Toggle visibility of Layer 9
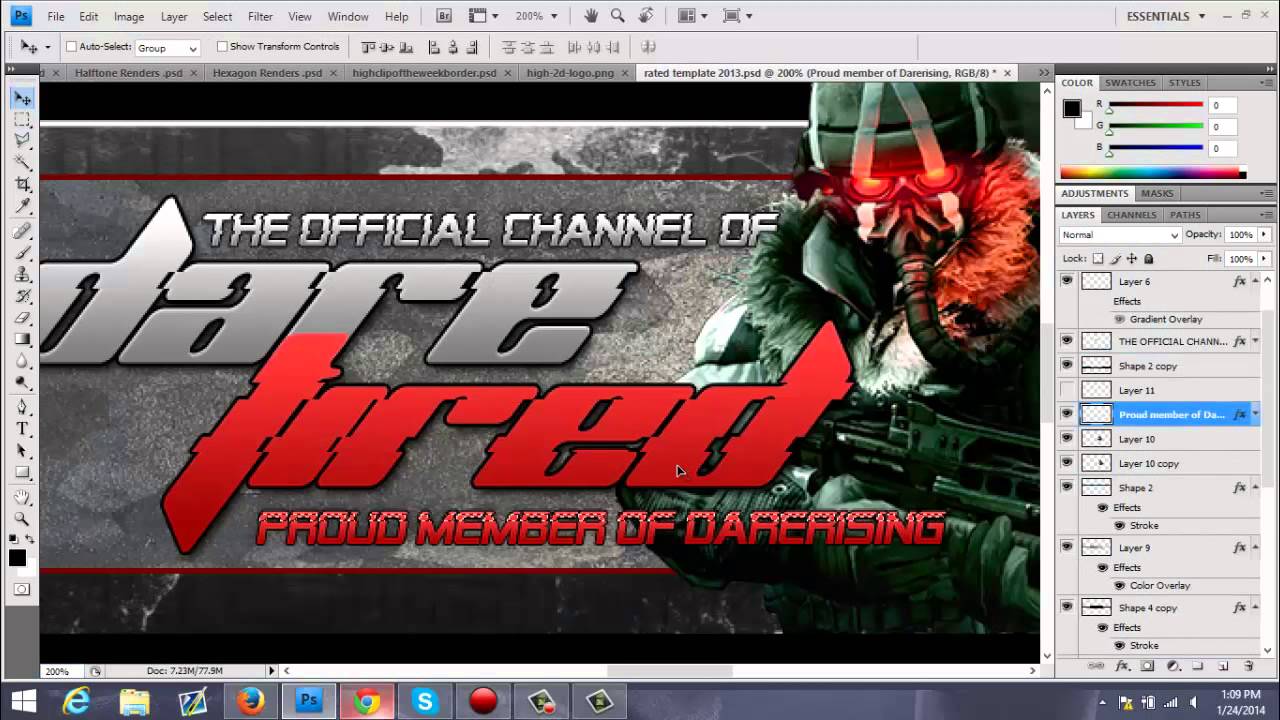 coord(1067,547)
